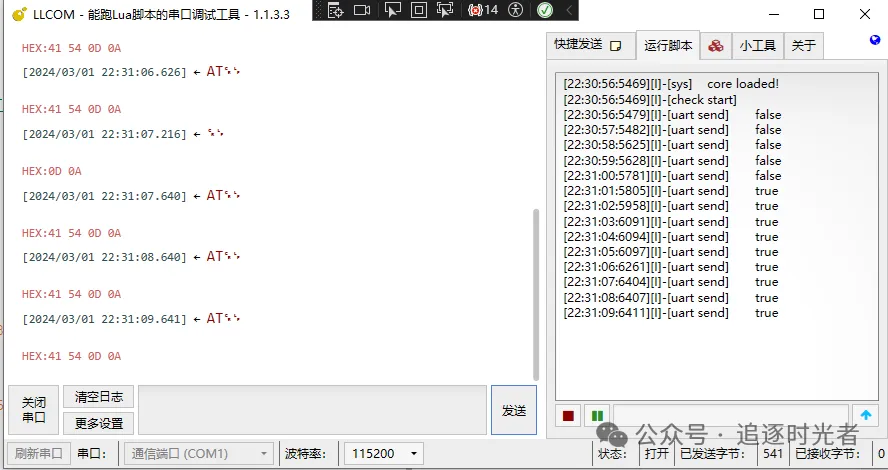Switch to the 运行脚本 tab
This screenshot has height=470, width=888.
668,45
